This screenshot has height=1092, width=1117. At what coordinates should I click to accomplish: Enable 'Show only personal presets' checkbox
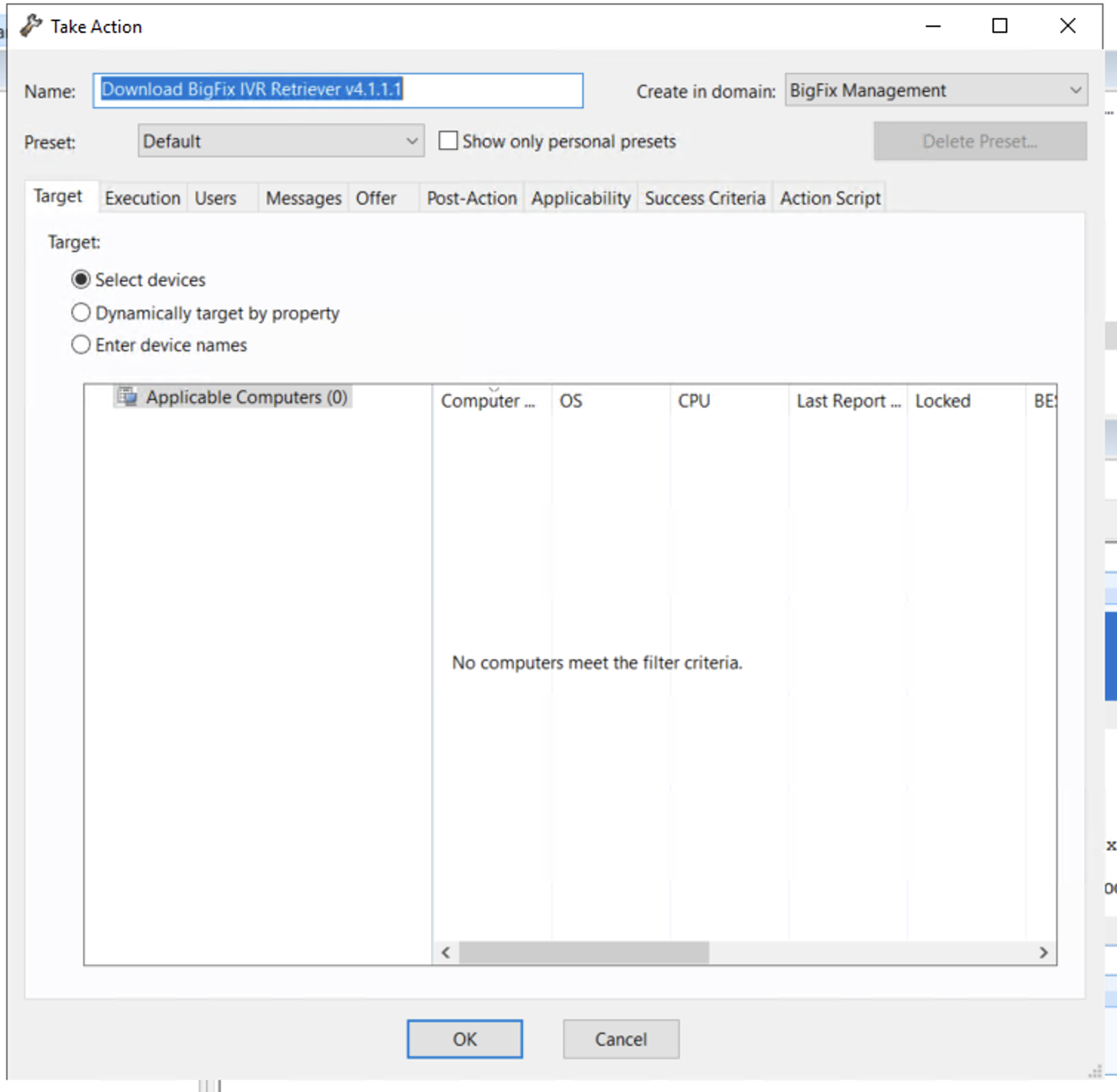(x=448, y=141)
